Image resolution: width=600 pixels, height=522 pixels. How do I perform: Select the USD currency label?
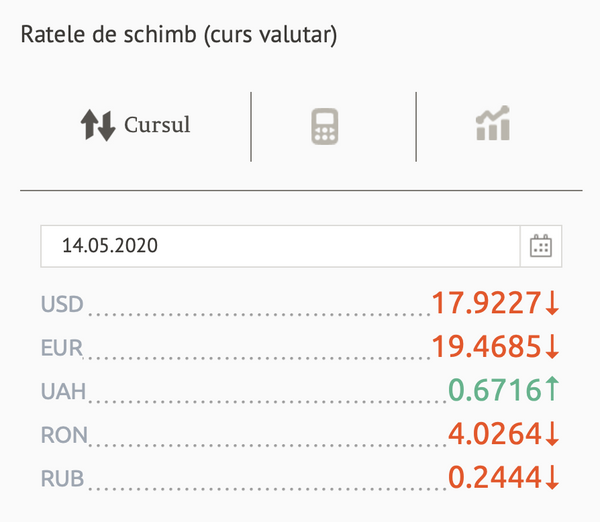click(62, 304)
